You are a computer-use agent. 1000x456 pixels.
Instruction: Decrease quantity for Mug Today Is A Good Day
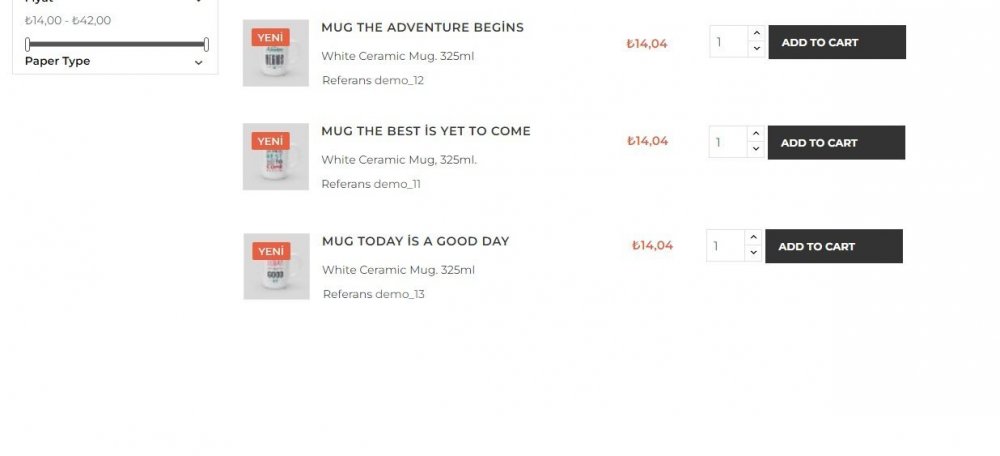point(753,254)
